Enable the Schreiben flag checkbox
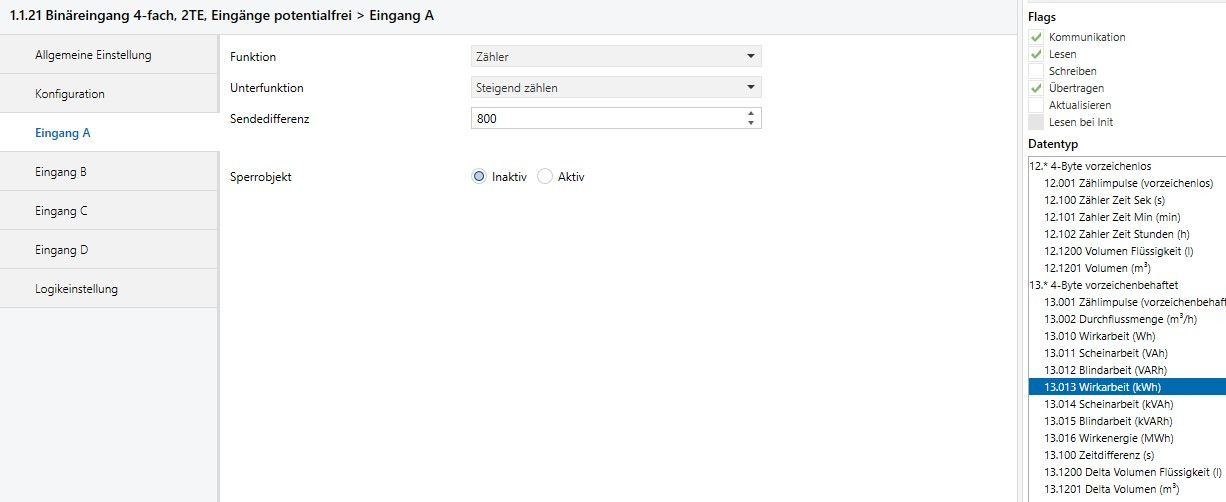This screenshot has width=1226, height=502. tap(1036, 71)
